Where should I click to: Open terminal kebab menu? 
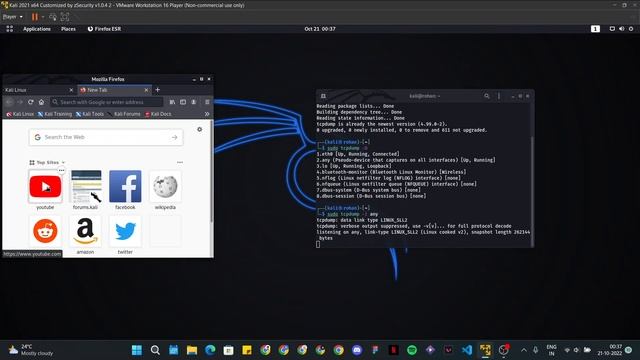pyautogui.click(x=499, y=96)
